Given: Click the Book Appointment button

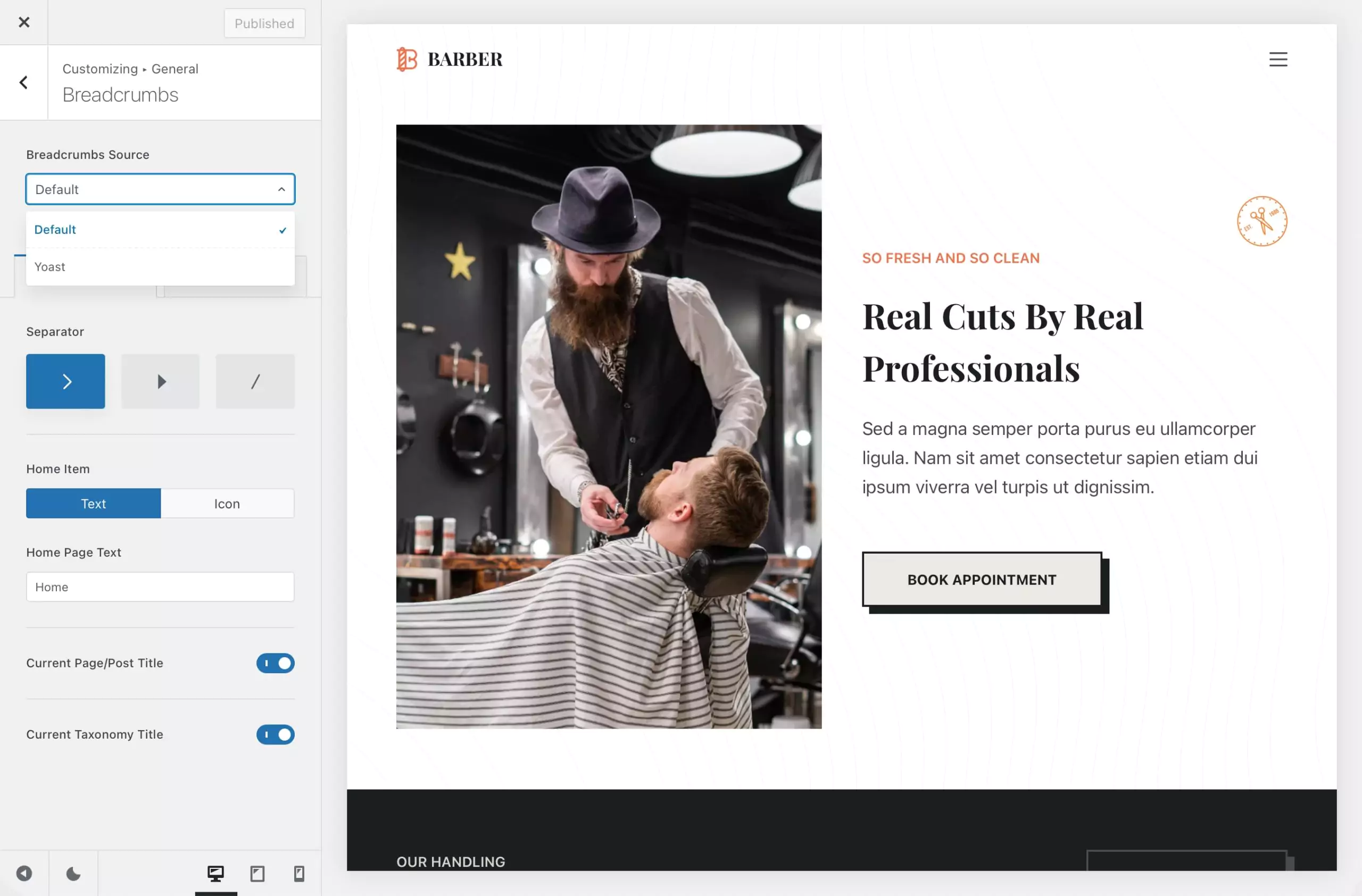Looking at the screenshot, I should coord(982,580).
